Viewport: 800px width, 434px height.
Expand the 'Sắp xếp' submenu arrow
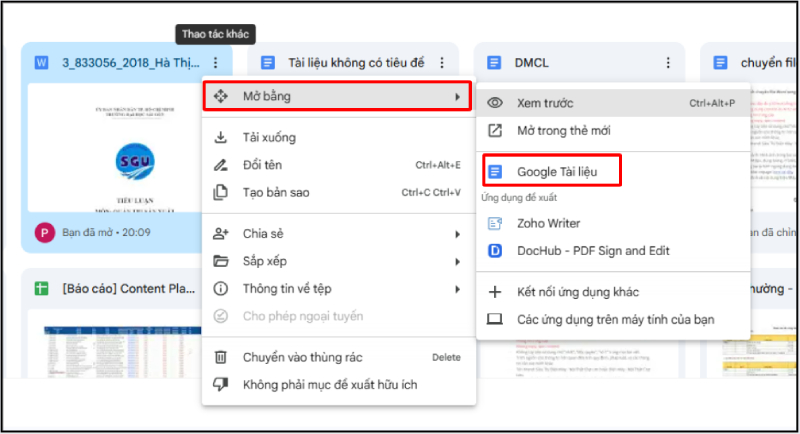coord(458,262)
